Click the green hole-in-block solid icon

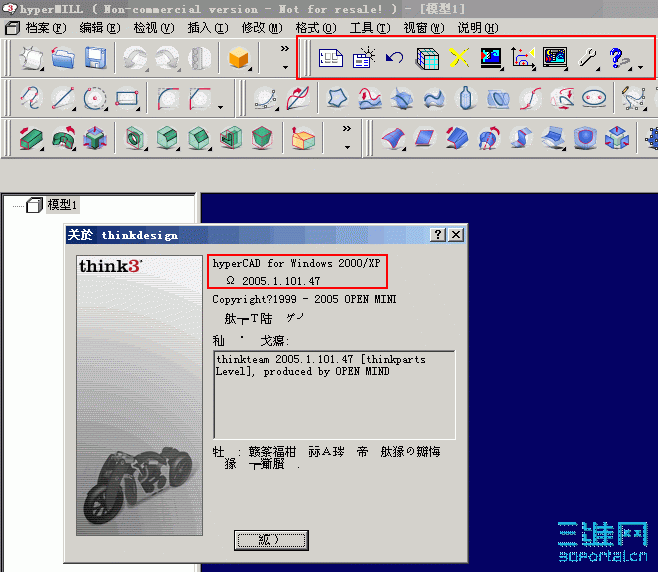coord(135,138)
